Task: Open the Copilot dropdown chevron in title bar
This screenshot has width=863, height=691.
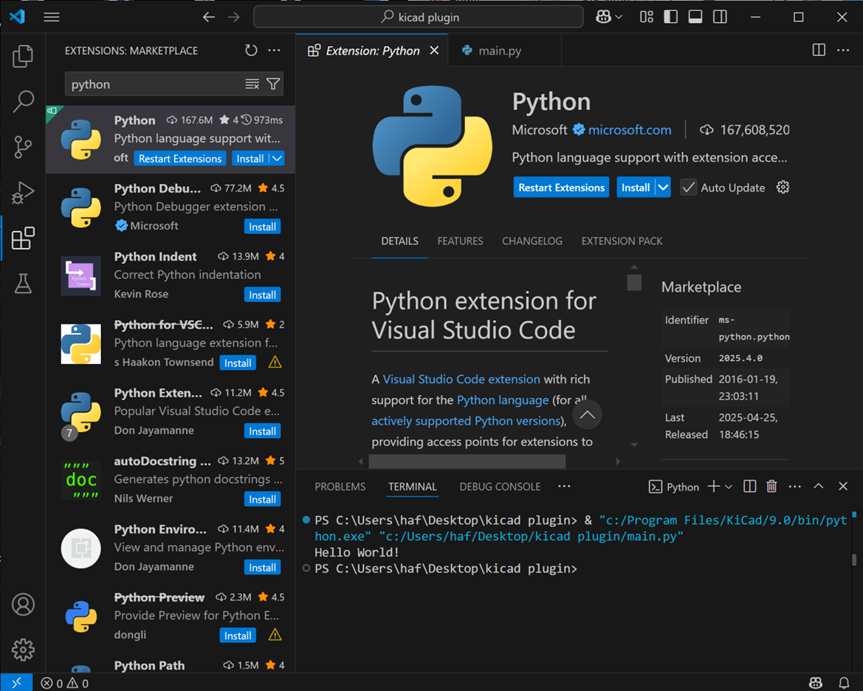Action: (619, 17)
